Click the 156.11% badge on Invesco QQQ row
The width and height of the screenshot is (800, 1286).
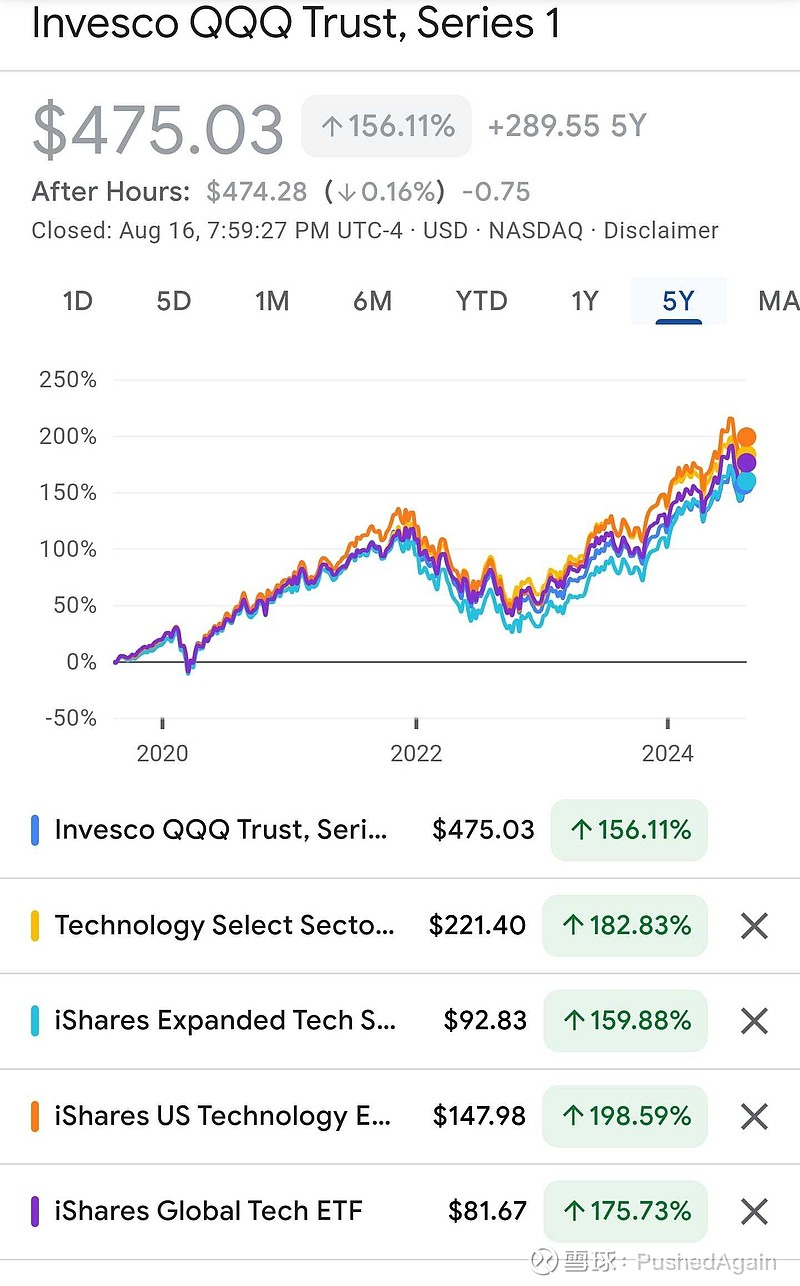tap(628, 829)
